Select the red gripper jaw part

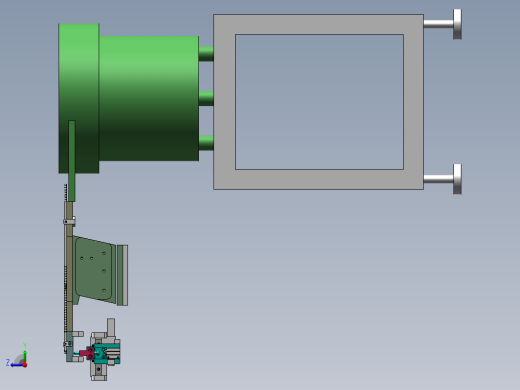pyautogui.click(x=87, y=353)
